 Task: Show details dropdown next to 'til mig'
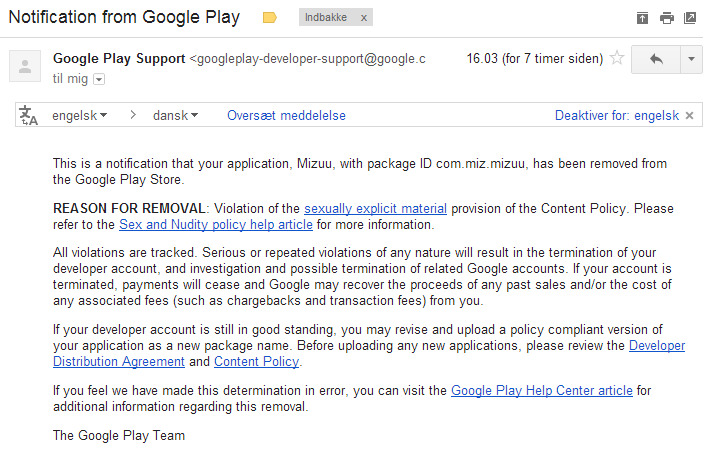(x=99, y=79)
